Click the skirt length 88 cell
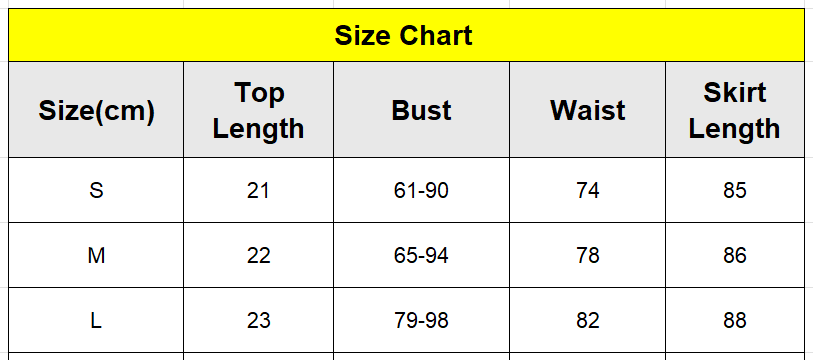This screenshot has height=360, width=813. tap(735, 320)
